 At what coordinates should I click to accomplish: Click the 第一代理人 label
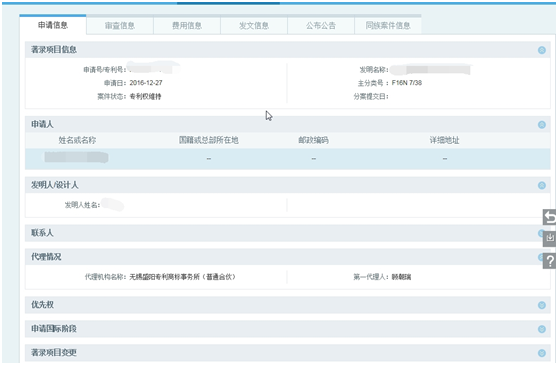click(370, 277)
